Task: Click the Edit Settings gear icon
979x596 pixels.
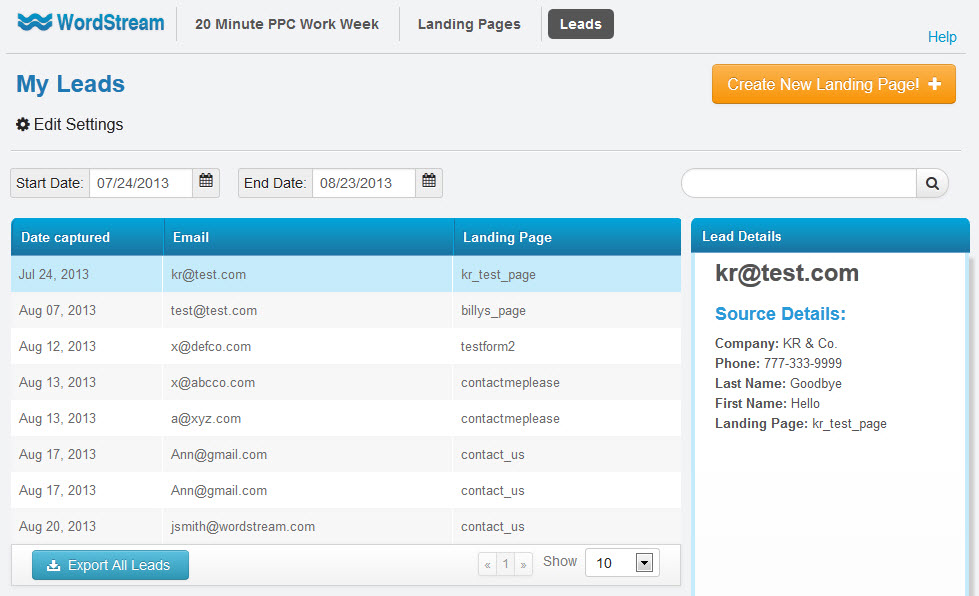Action: pos(23,124)
